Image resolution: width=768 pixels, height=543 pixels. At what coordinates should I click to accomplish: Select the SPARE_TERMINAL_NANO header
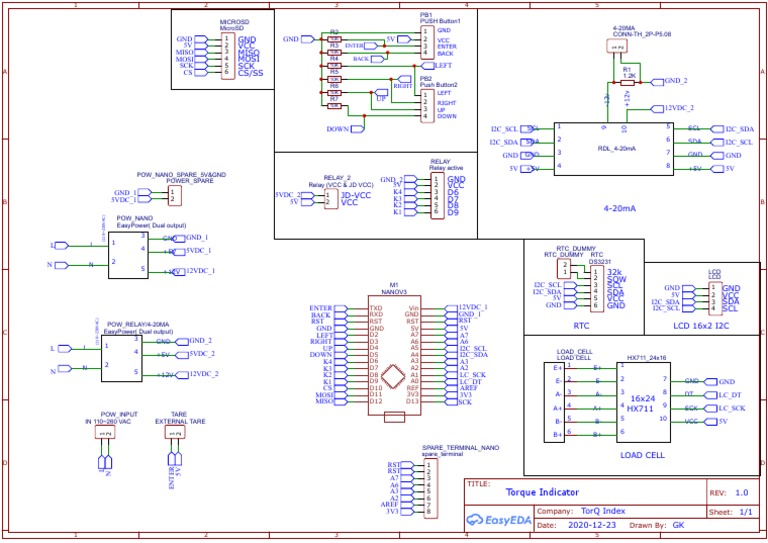430,488
